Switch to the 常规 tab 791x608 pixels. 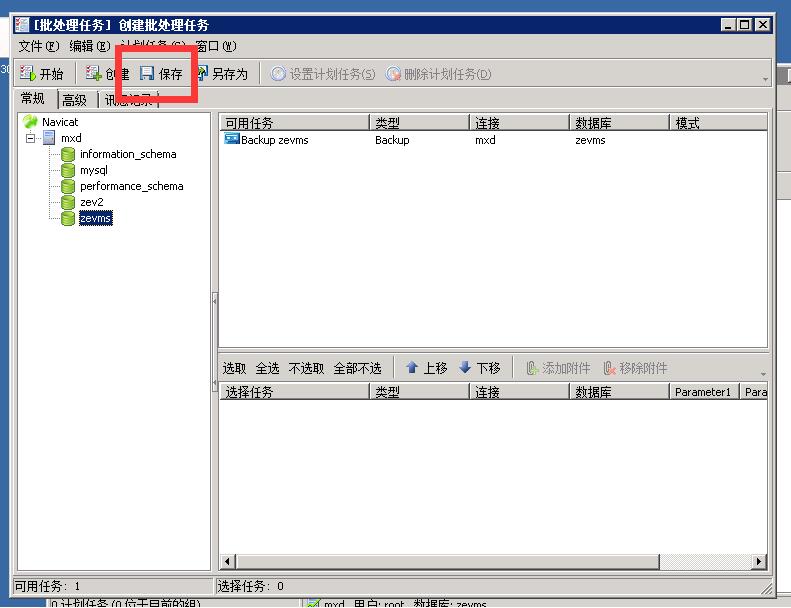[x=33, y=98]
